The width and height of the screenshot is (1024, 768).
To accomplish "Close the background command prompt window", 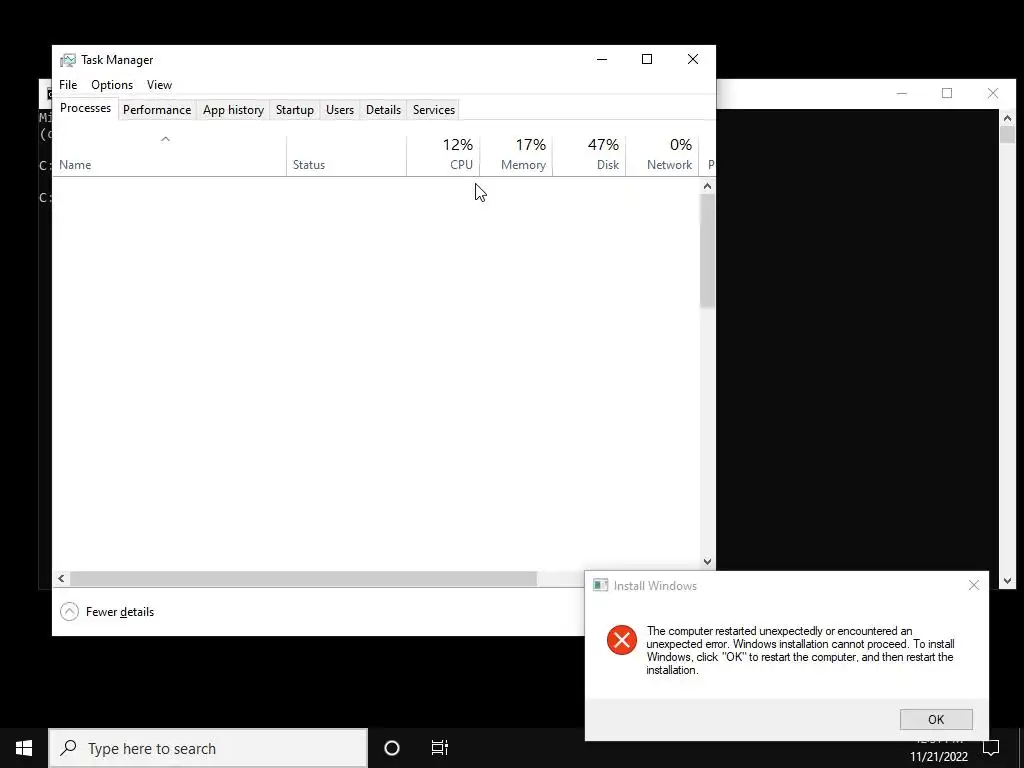I will point(993,93).
